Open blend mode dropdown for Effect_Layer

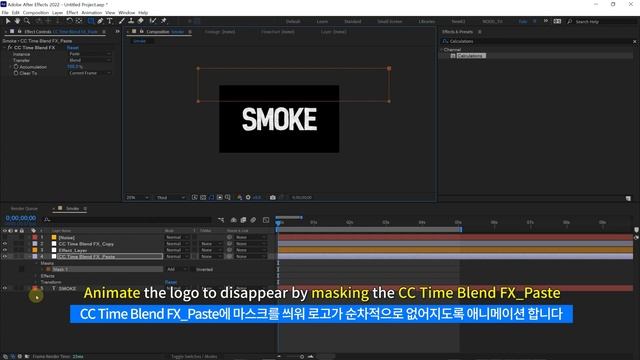coord(177,250)
